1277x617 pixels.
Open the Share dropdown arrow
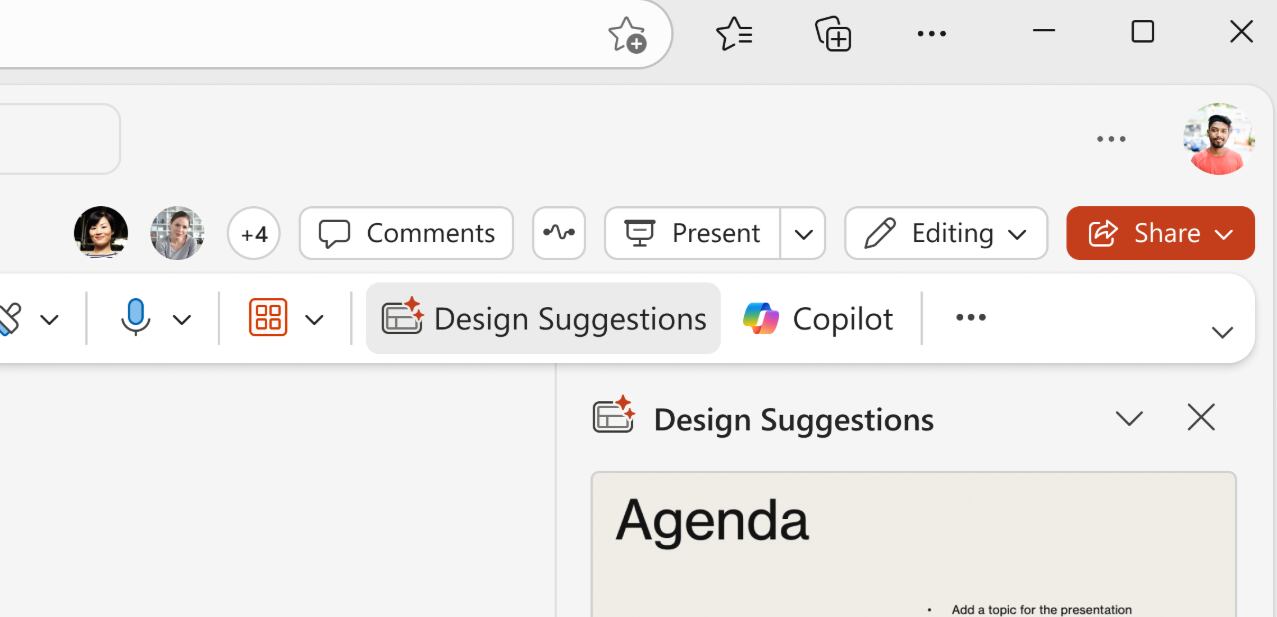point(1224,233)
